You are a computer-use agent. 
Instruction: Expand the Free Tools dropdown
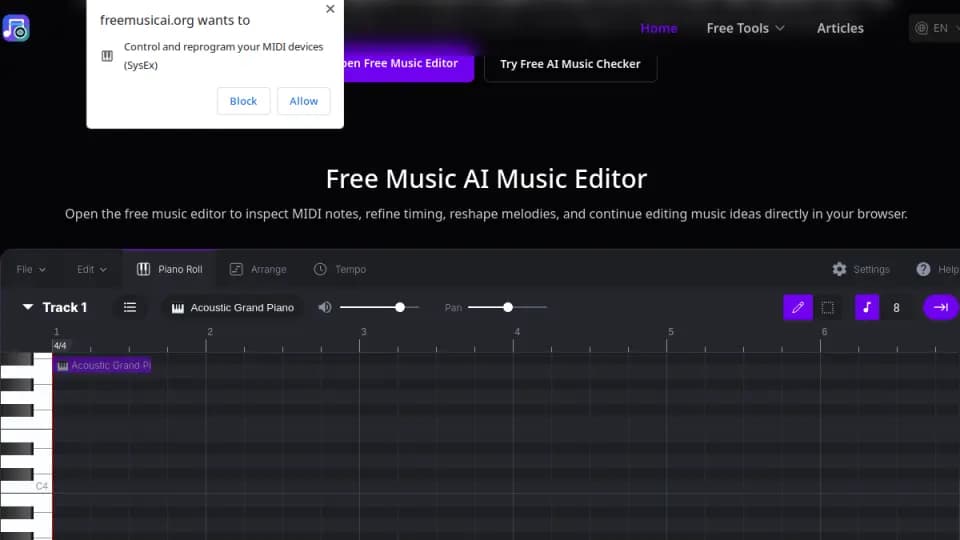point(745,28)
